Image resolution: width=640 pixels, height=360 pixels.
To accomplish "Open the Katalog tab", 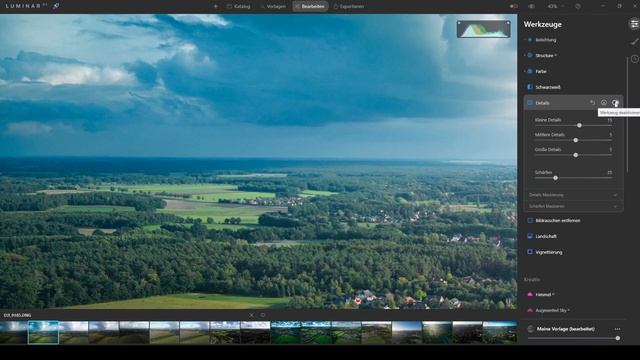I will click(x=238, y=7).
